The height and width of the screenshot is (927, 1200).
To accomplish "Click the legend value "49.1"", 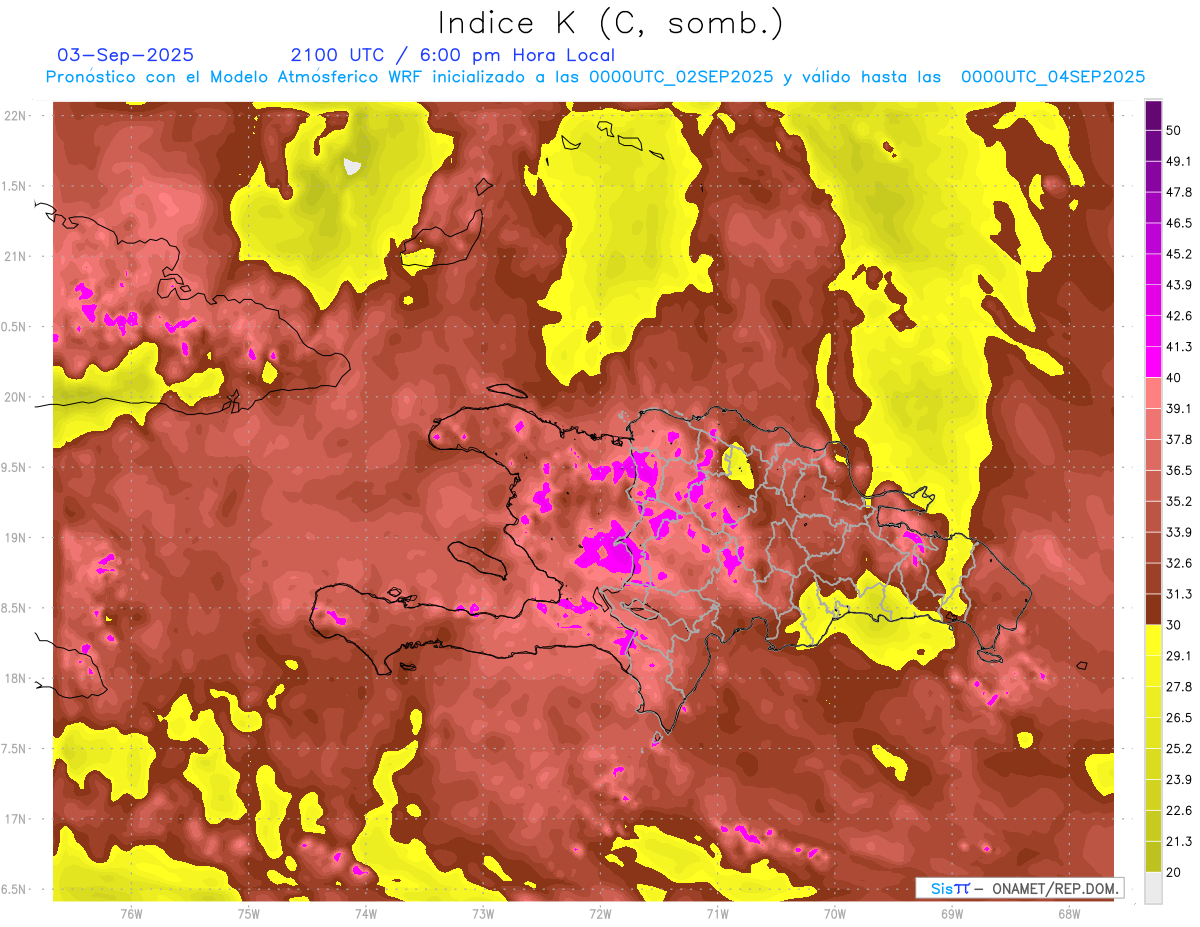I will tap(1177, 161).
